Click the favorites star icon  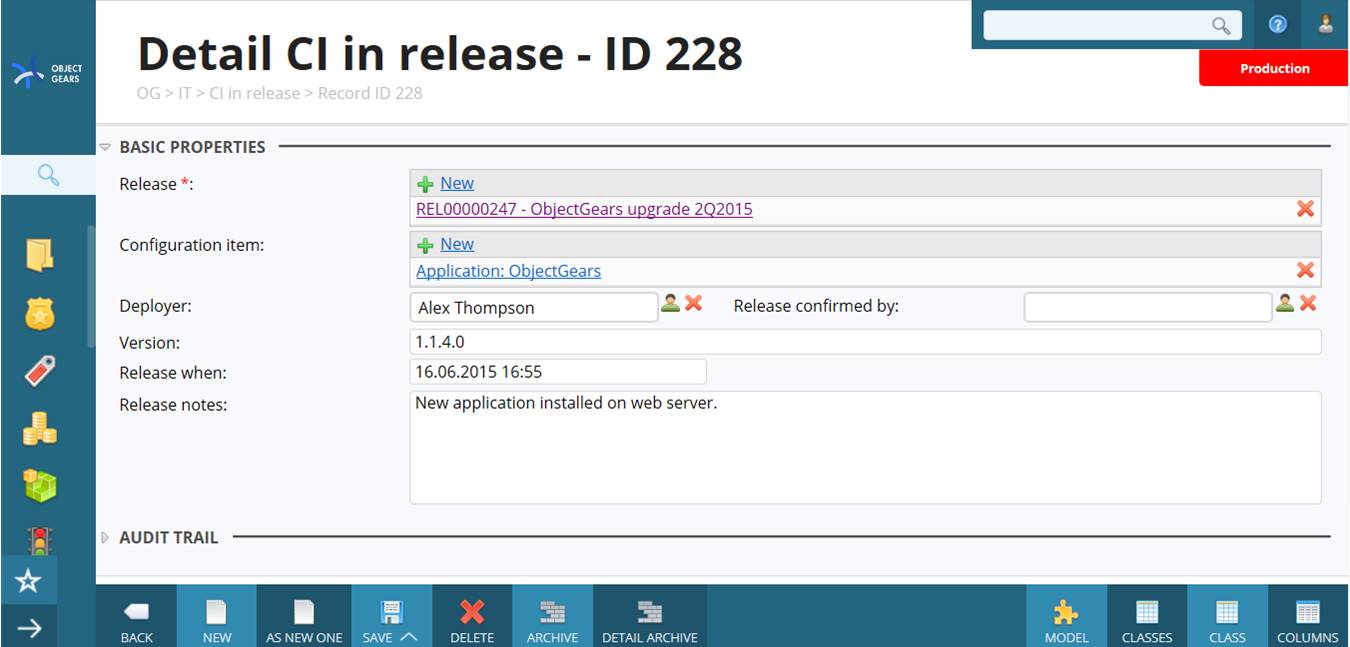tap(28, 581)
